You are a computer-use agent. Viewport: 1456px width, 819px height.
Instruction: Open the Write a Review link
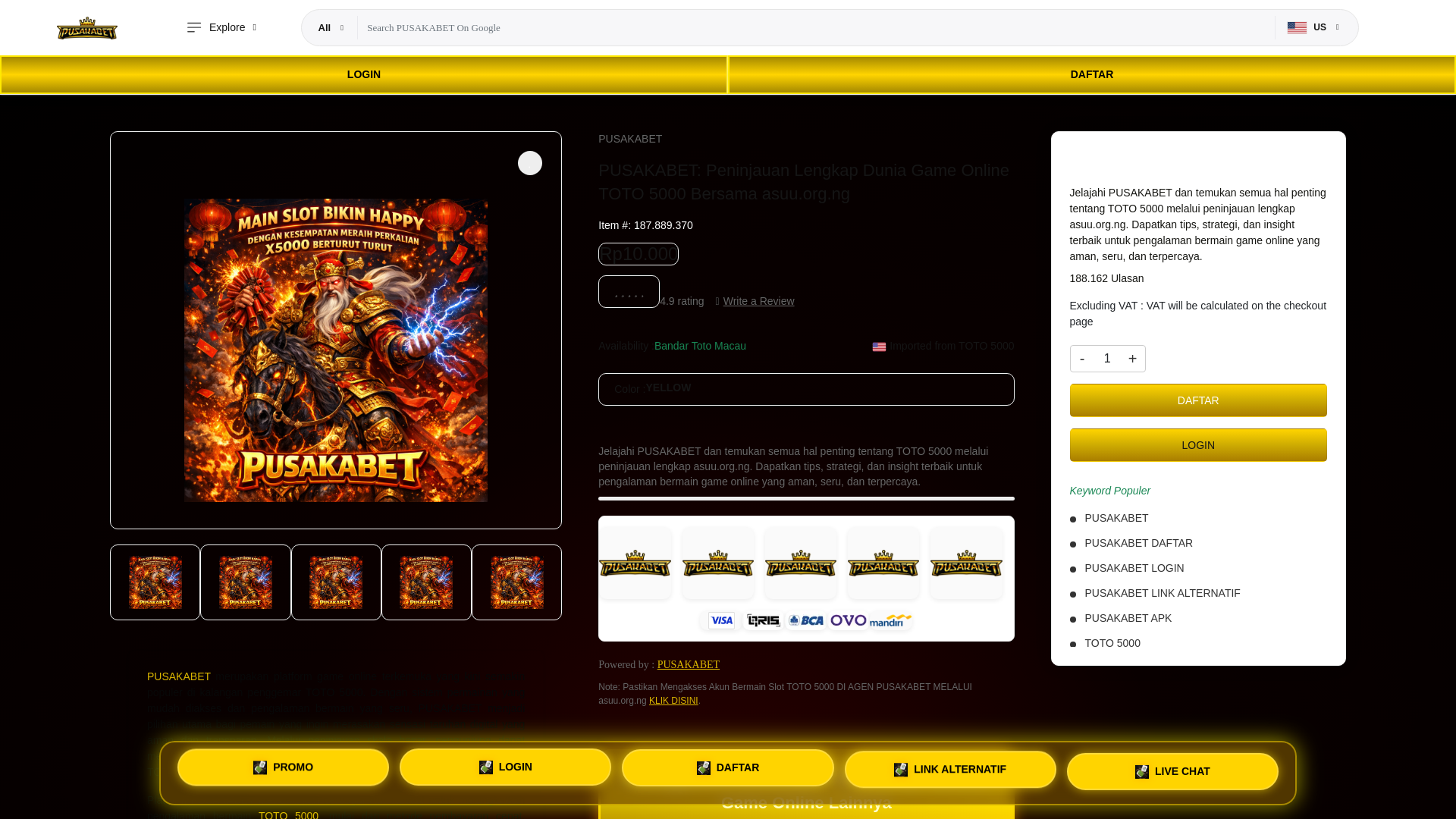pos(758,301)
